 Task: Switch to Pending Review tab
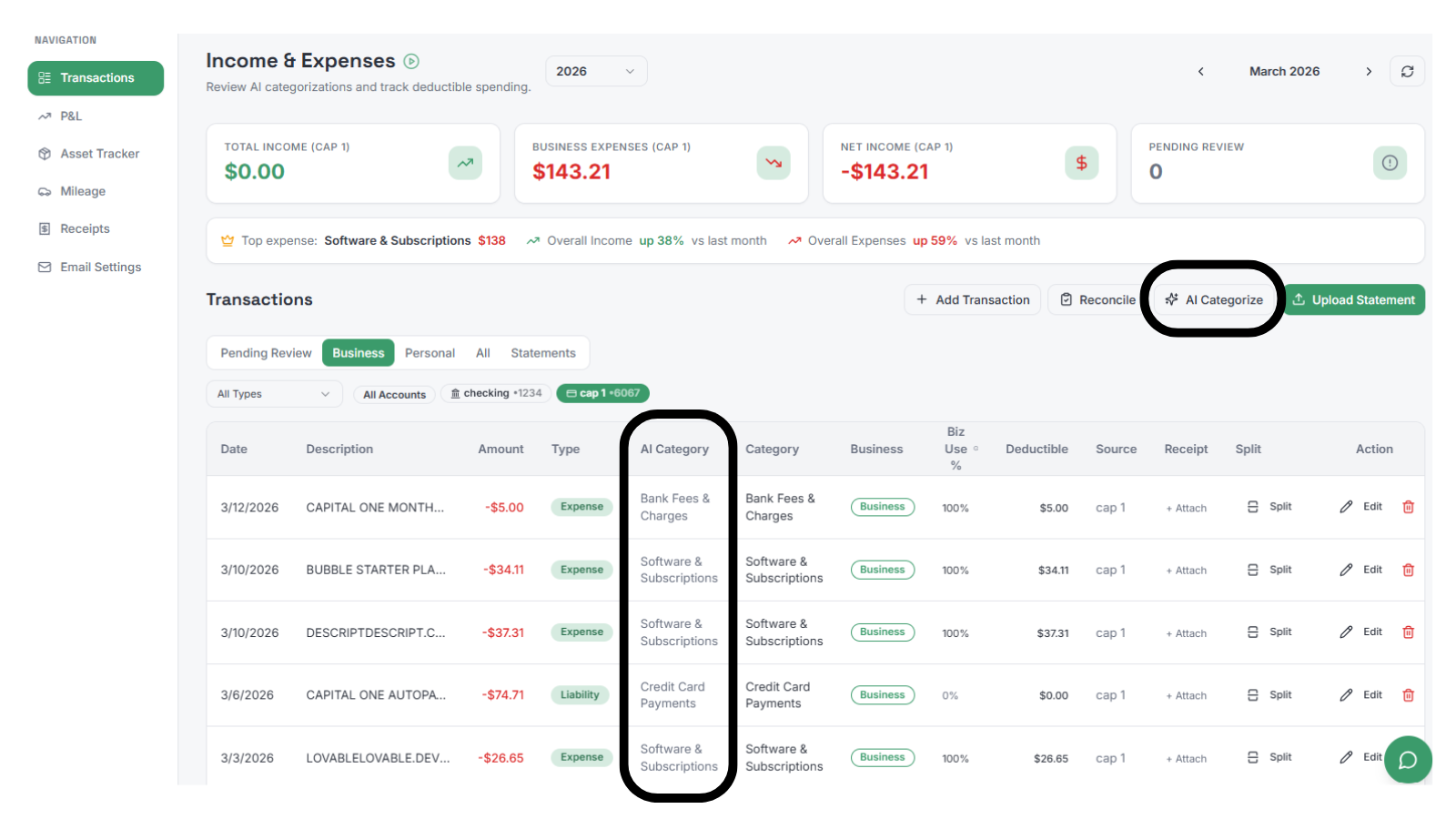[266, 353]
